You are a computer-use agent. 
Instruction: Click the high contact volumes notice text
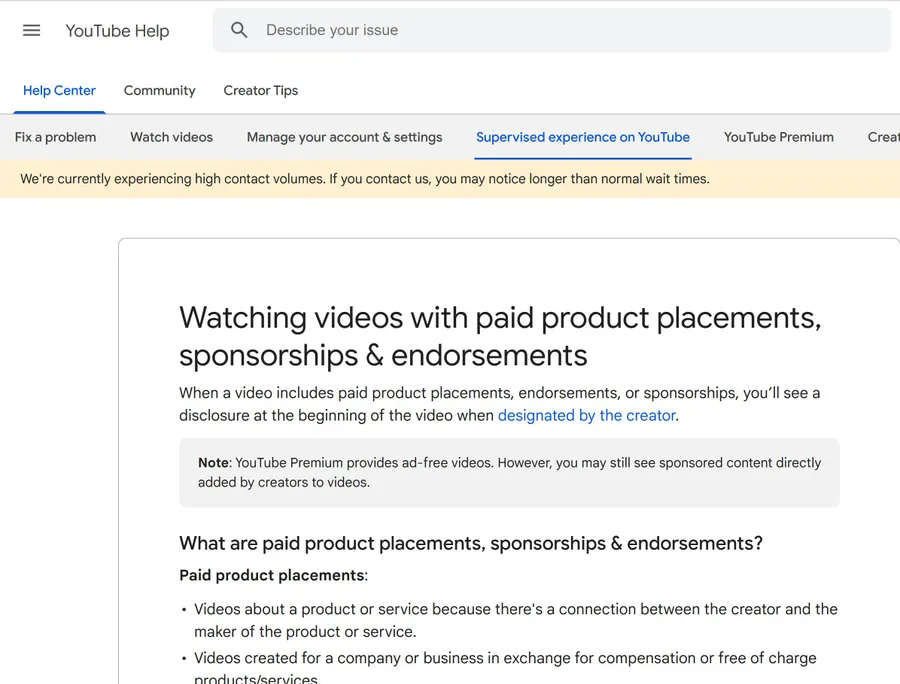(365, 179)
